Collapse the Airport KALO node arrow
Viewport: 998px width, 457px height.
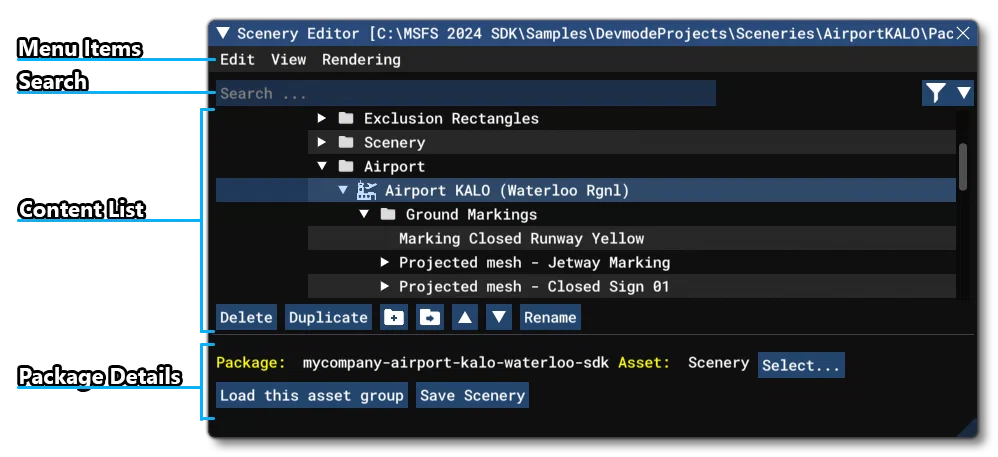(343, 190)
